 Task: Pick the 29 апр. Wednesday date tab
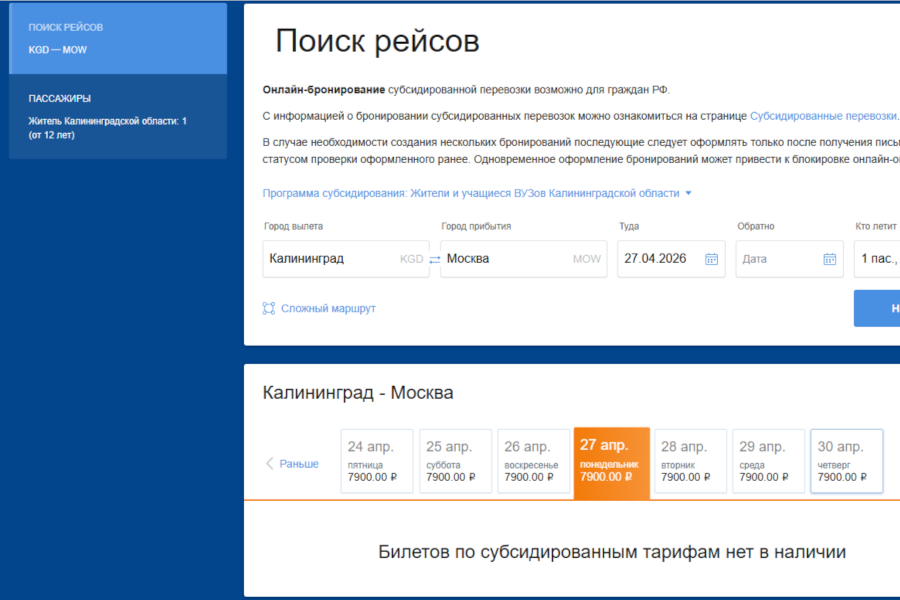(768, 461)
